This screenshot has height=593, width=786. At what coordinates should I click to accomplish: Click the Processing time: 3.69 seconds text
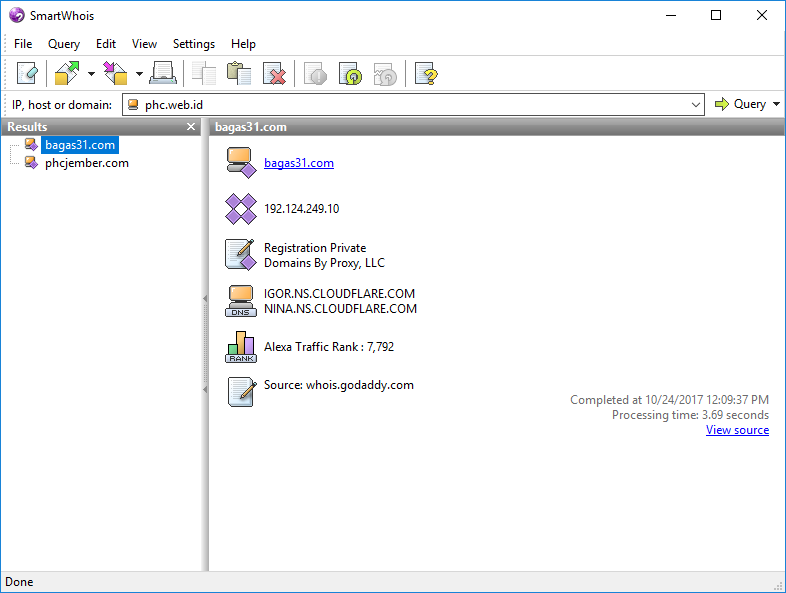(x=690, y=415)
